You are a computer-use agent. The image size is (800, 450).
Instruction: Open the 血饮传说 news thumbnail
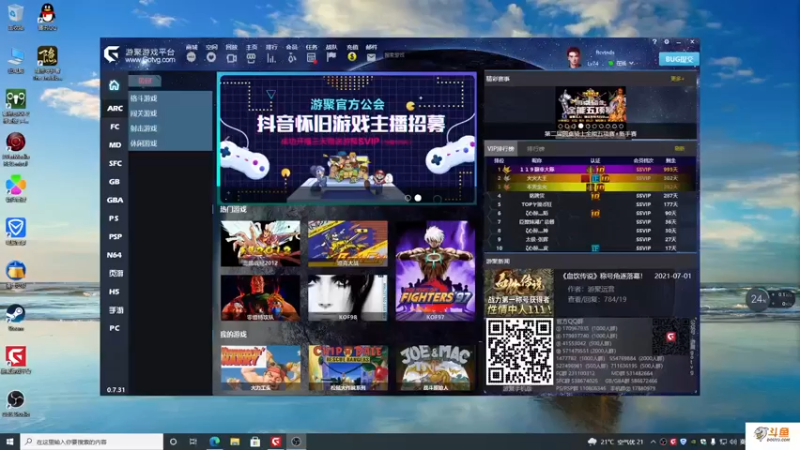[x=519, y=292]
